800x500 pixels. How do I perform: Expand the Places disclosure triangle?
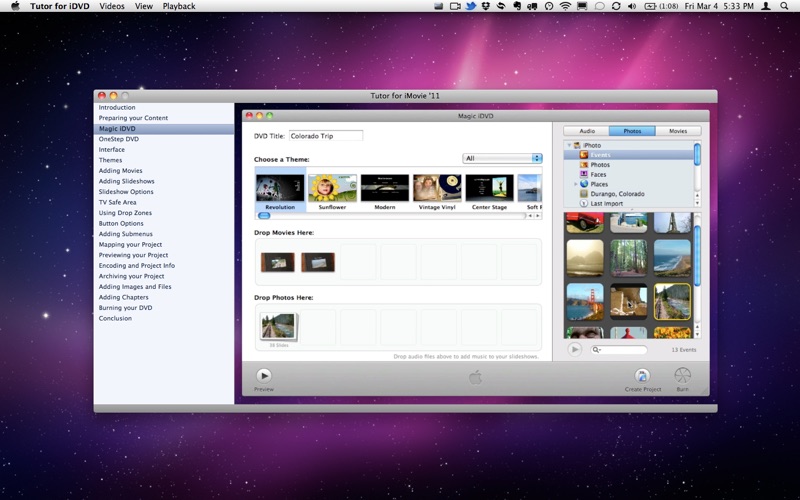575,184
